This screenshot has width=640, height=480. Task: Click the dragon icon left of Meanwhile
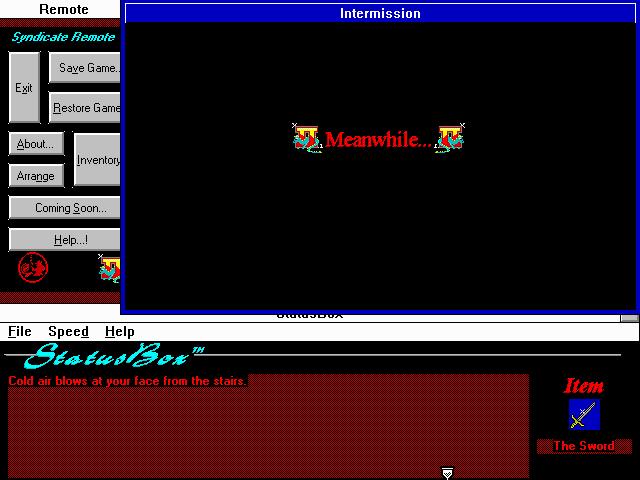tap(308, 139)
